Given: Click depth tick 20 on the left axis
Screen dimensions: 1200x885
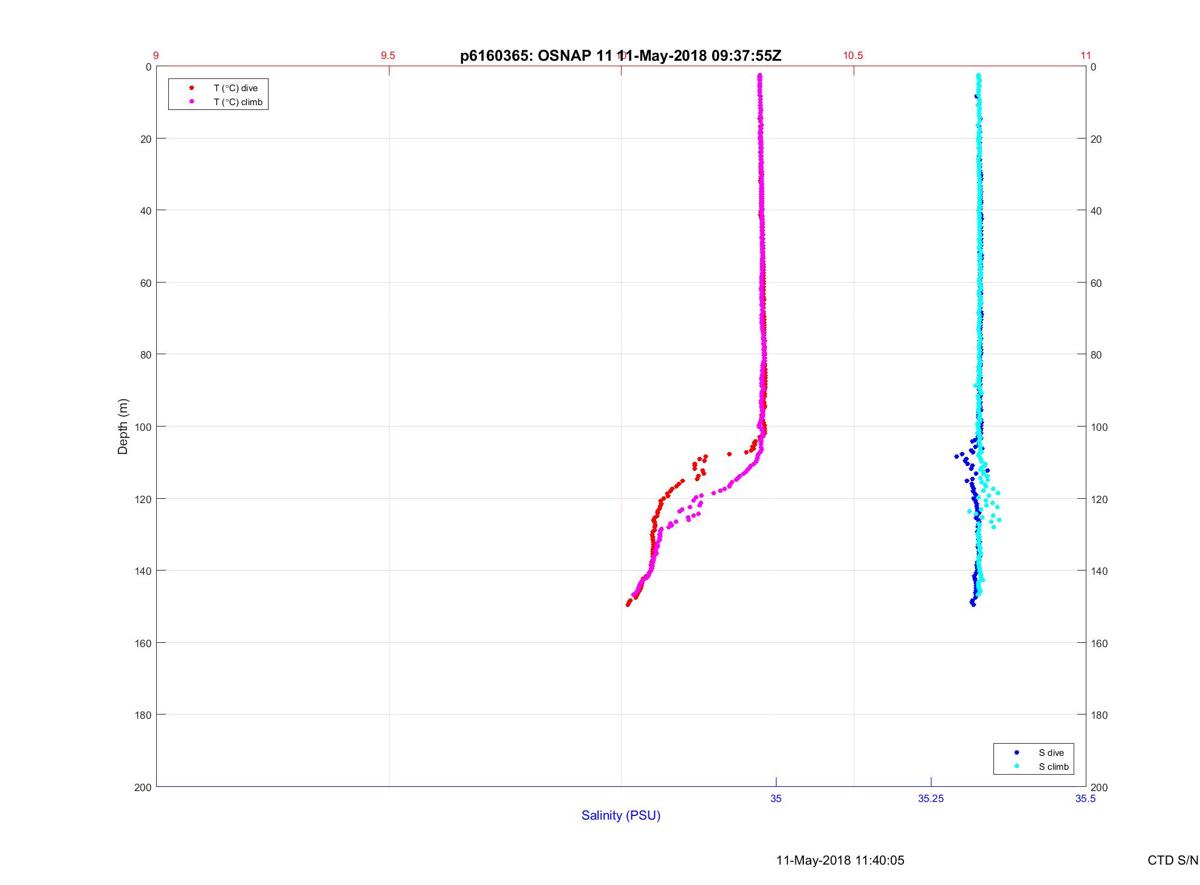Looking at the screenshot, I should tap(145, 139).
